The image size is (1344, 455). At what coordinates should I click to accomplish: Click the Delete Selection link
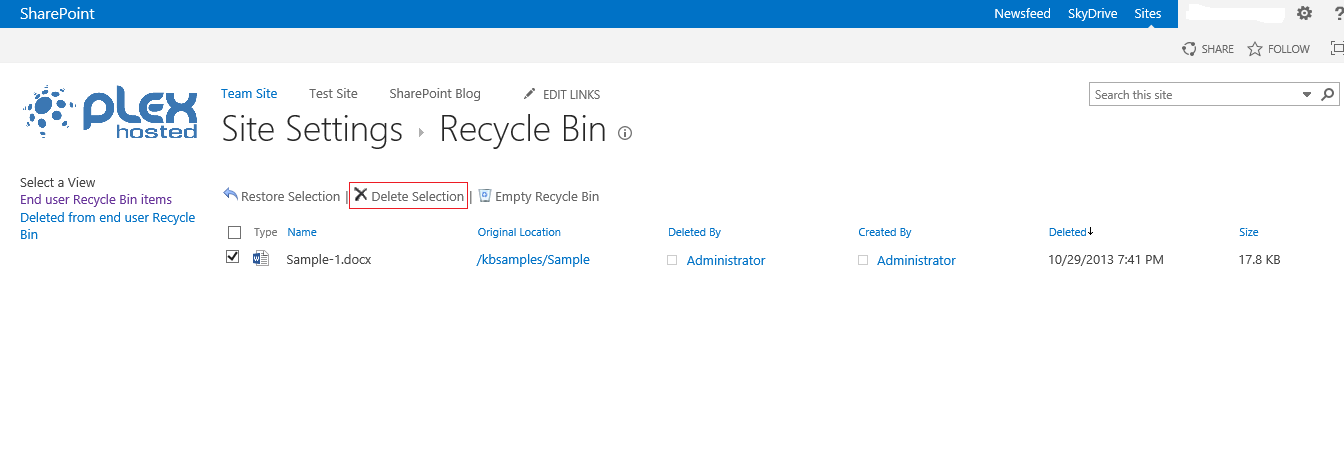click(x=417, y=196)
